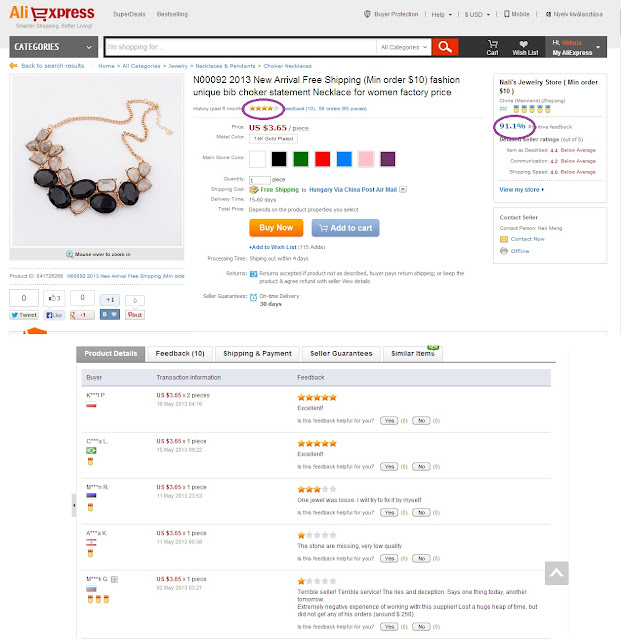Share the product via the Tweet button
The height and width of the screenshot is (640, 621).
24,315
